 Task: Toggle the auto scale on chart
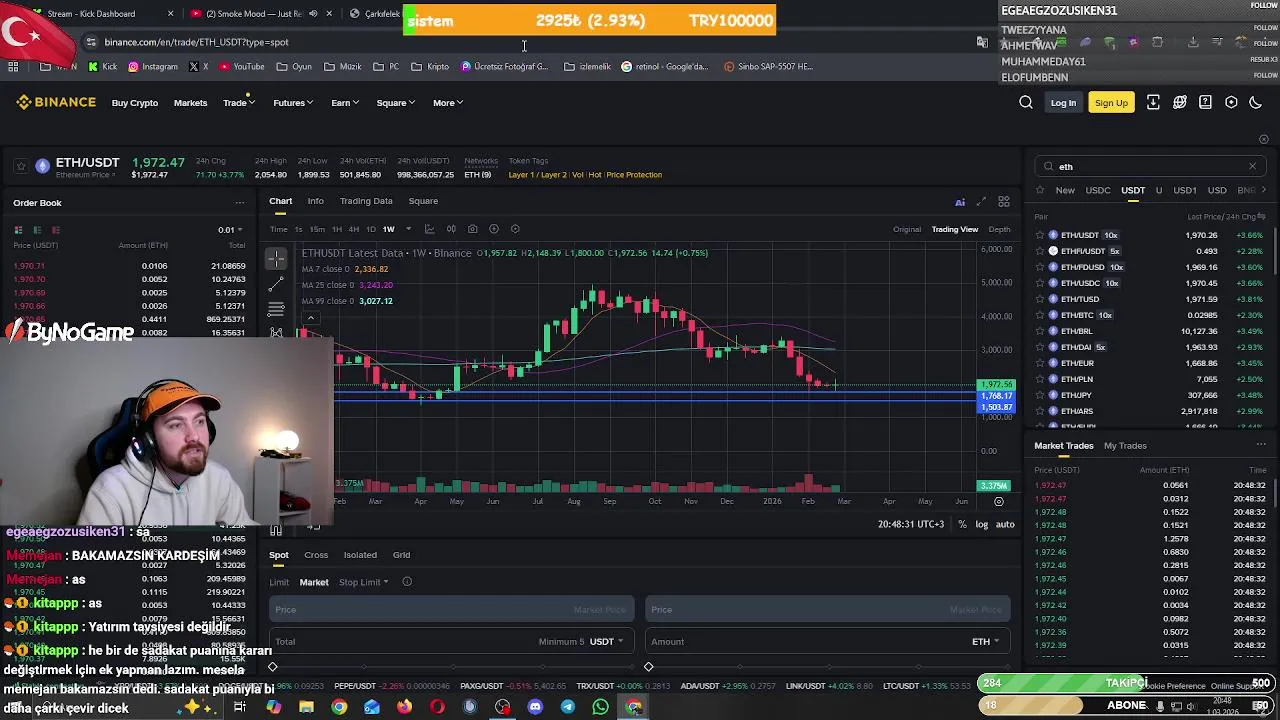pos(1005,524)
